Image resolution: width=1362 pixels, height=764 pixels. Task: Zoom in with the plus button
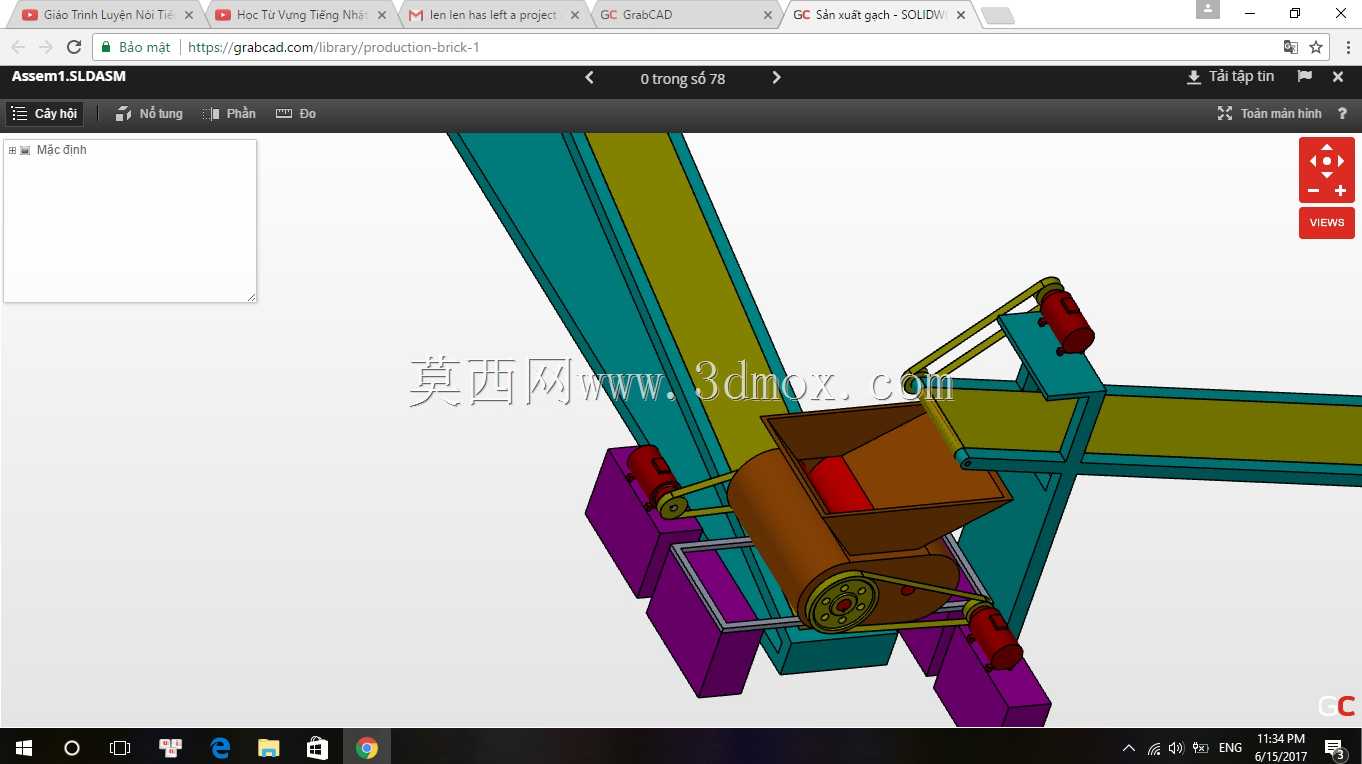[x=1341, y=191]
